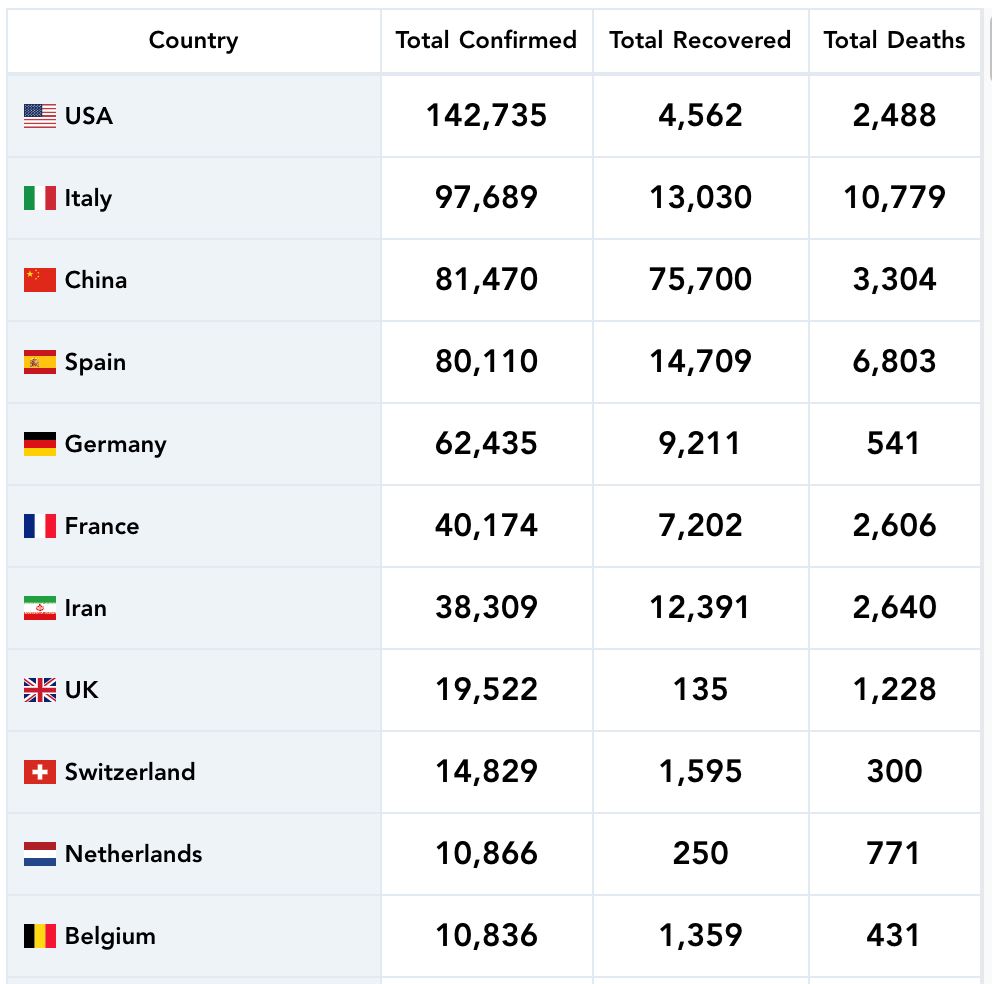Select USA total confirmed value 142,735
Image resolution: width=992 pixels, height=984 pixels.
pyautogui.click(x=486, y=116)
